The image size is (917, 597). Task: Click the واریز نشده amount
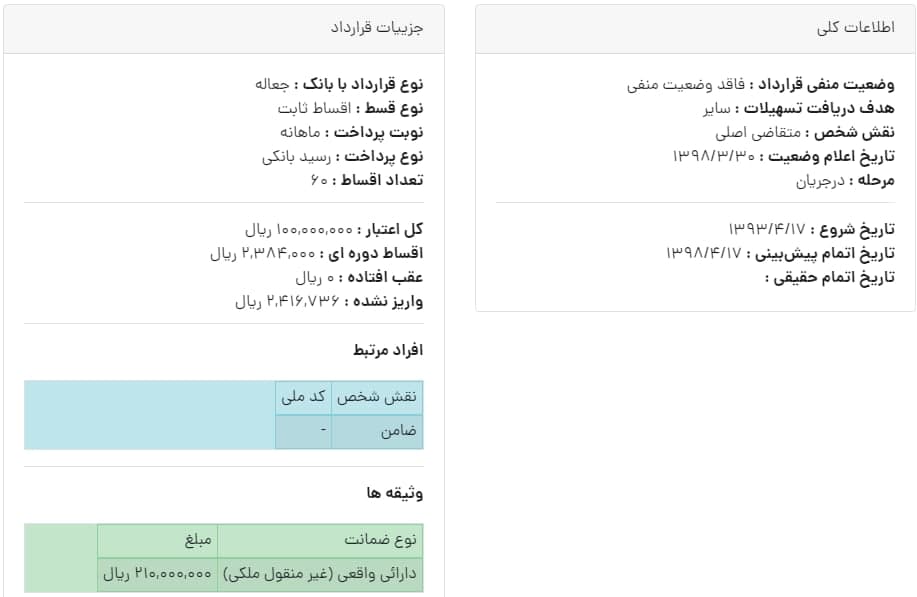pos(287,302)
